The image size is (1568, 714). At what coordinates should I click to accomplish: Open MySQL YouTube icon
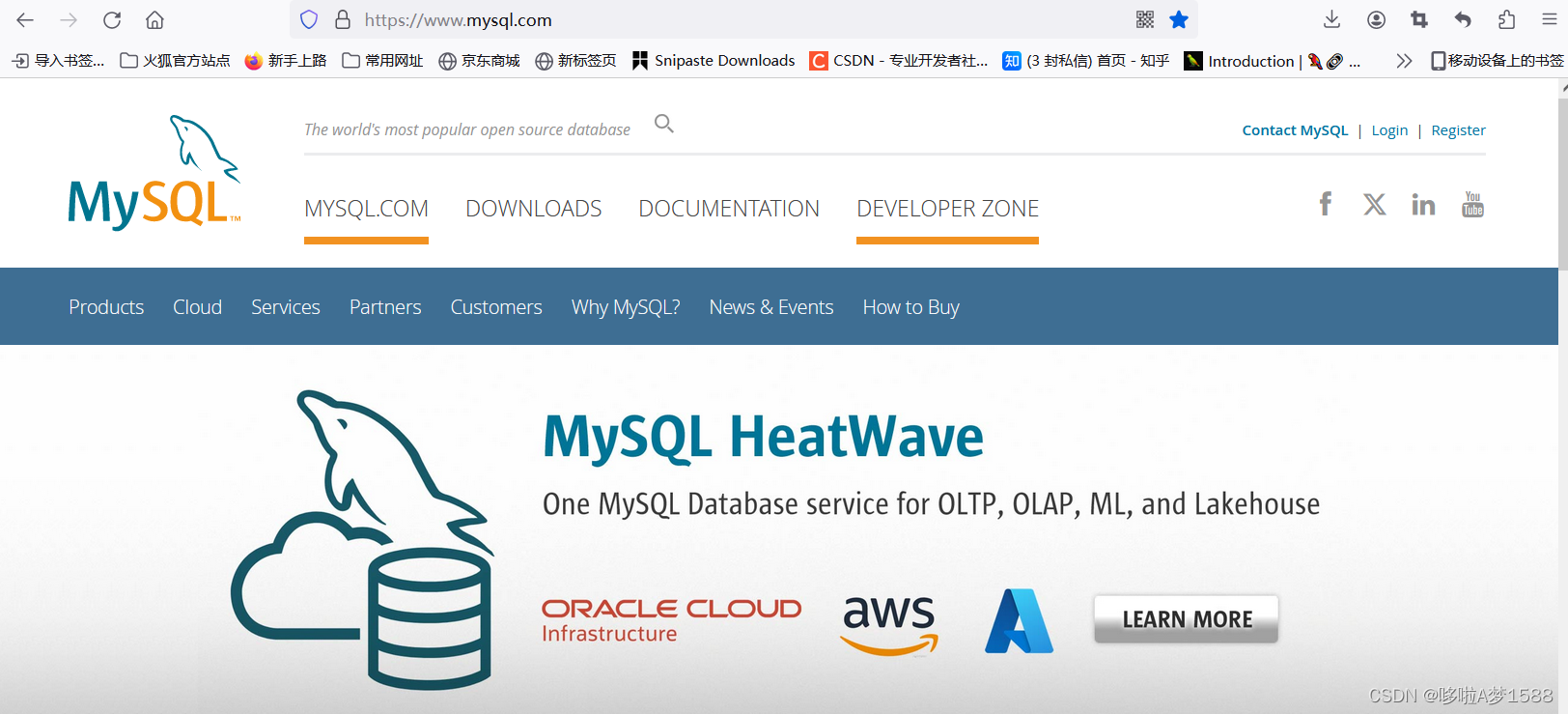pos(1472,204)
